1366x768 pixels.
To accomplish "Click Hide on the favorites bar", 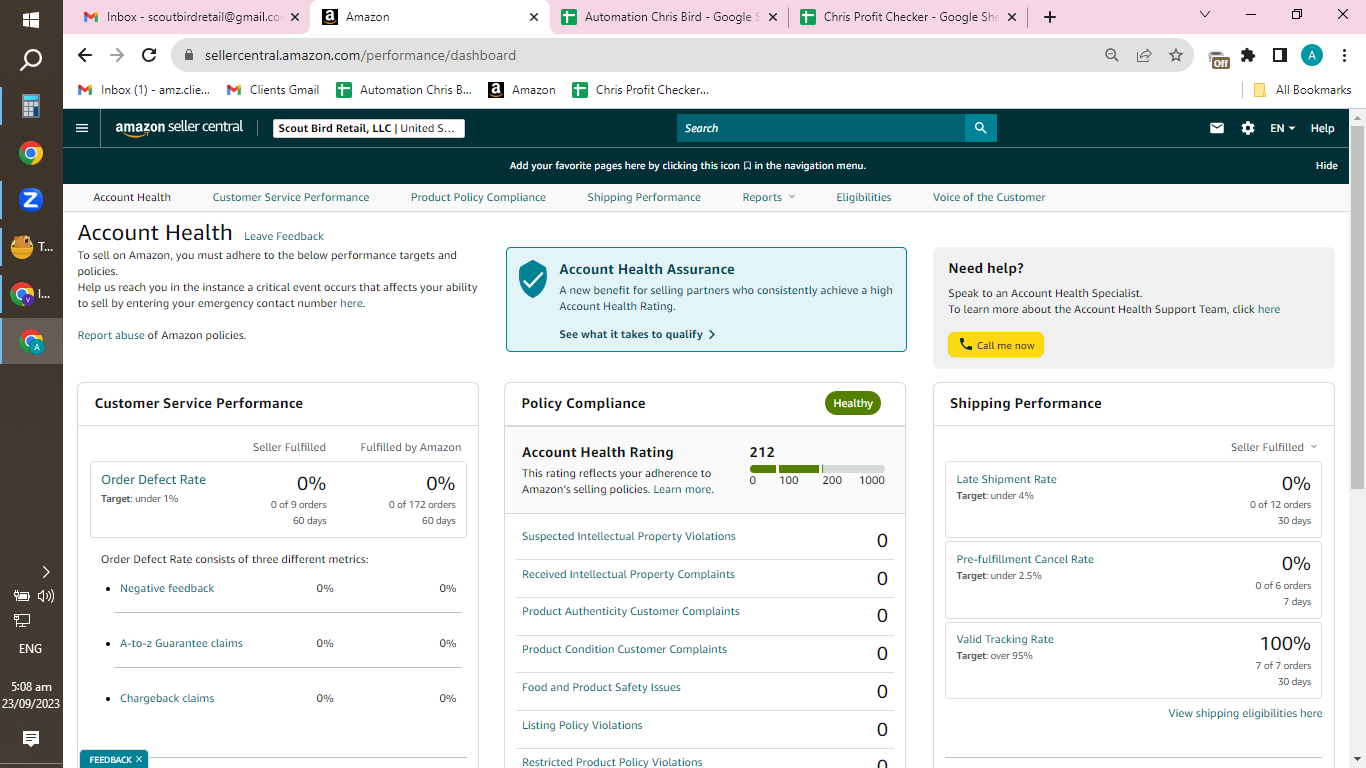I will click(x=1327, y=166).
